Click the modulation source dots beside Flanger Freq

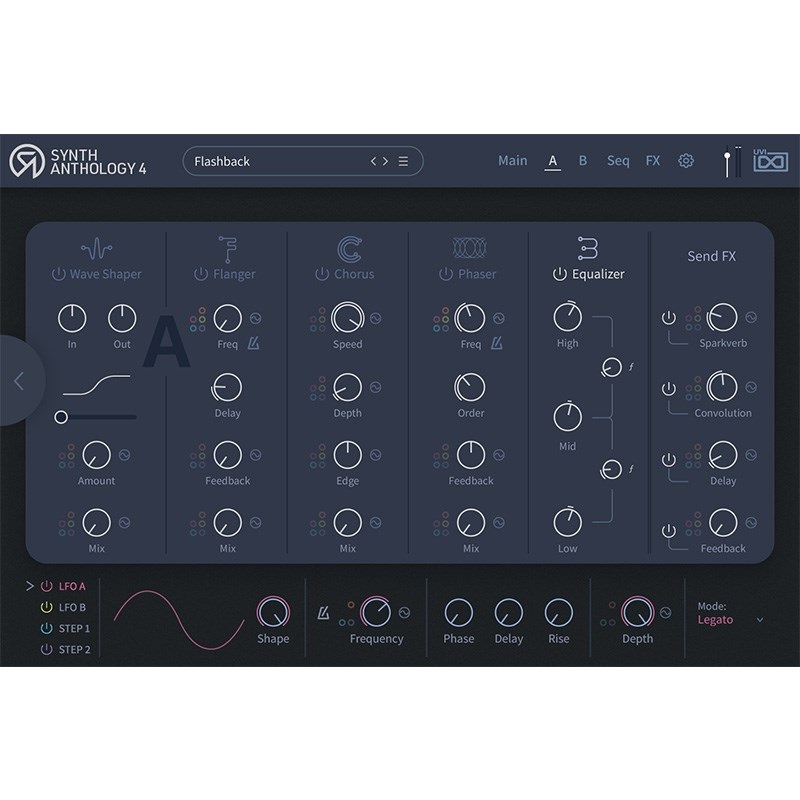pyautogui.click(x=198, y=319)
